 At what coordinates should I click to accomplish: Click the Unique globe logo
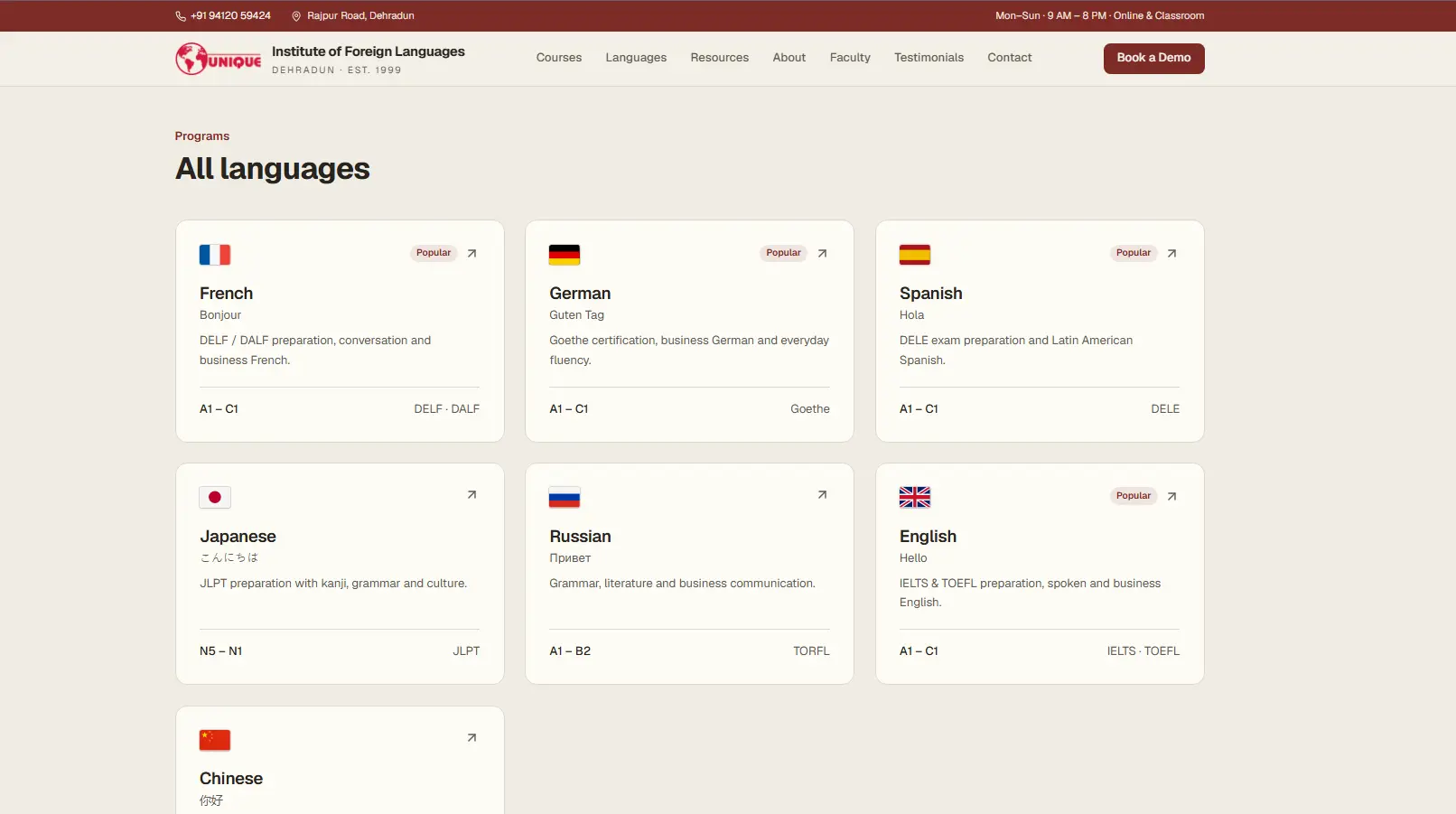[x=219, y=60]
